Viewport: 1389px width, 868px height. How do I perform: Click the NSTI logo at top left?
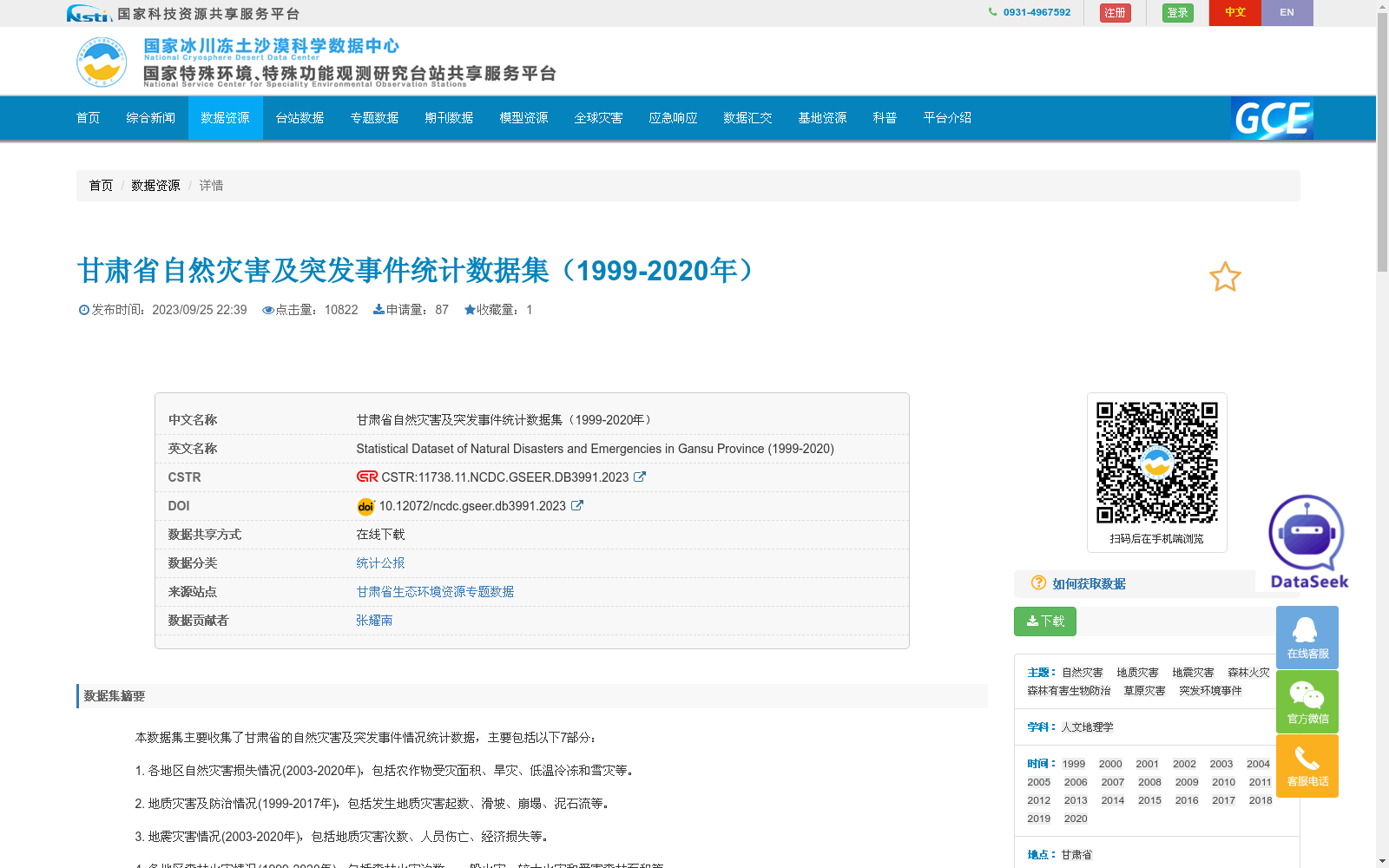(x=89, y=13)
